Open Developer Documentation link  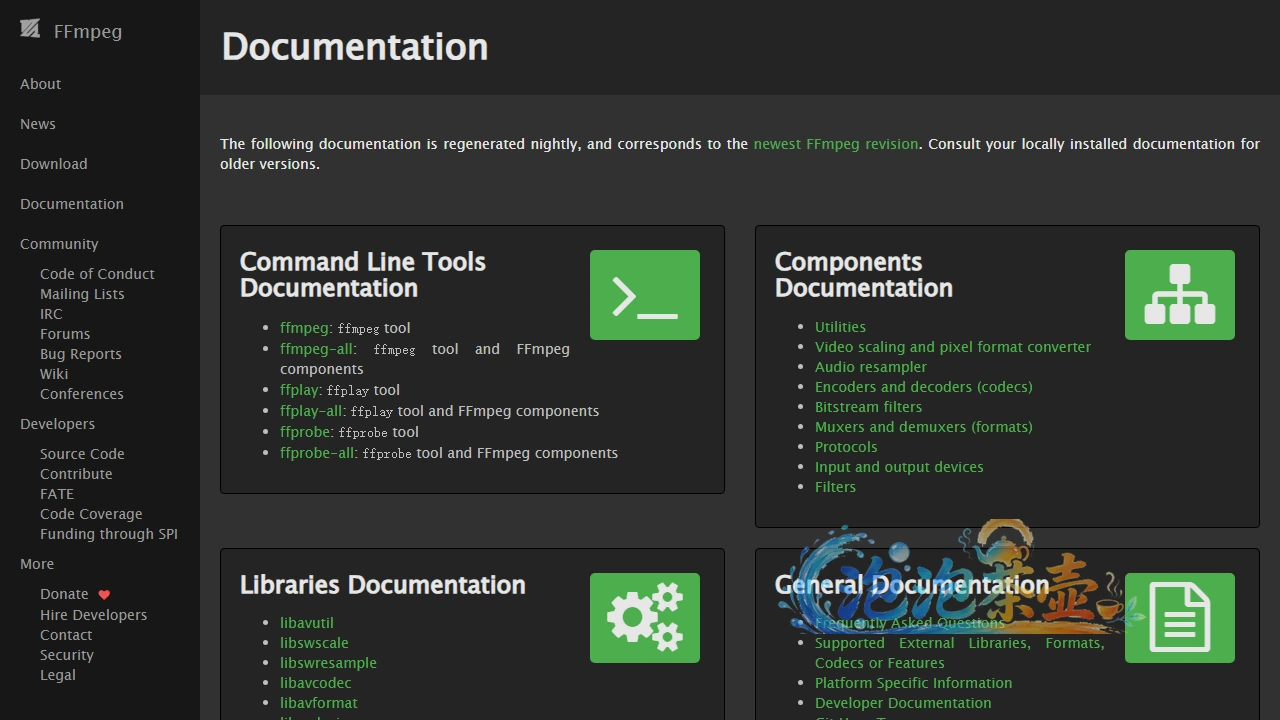point(903,703)
